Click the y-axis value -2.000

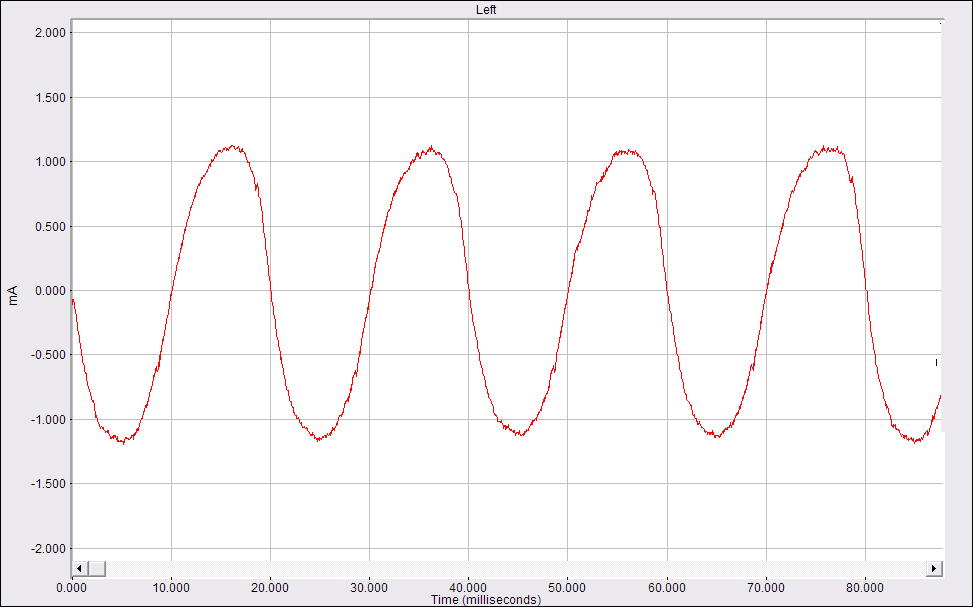48,549
